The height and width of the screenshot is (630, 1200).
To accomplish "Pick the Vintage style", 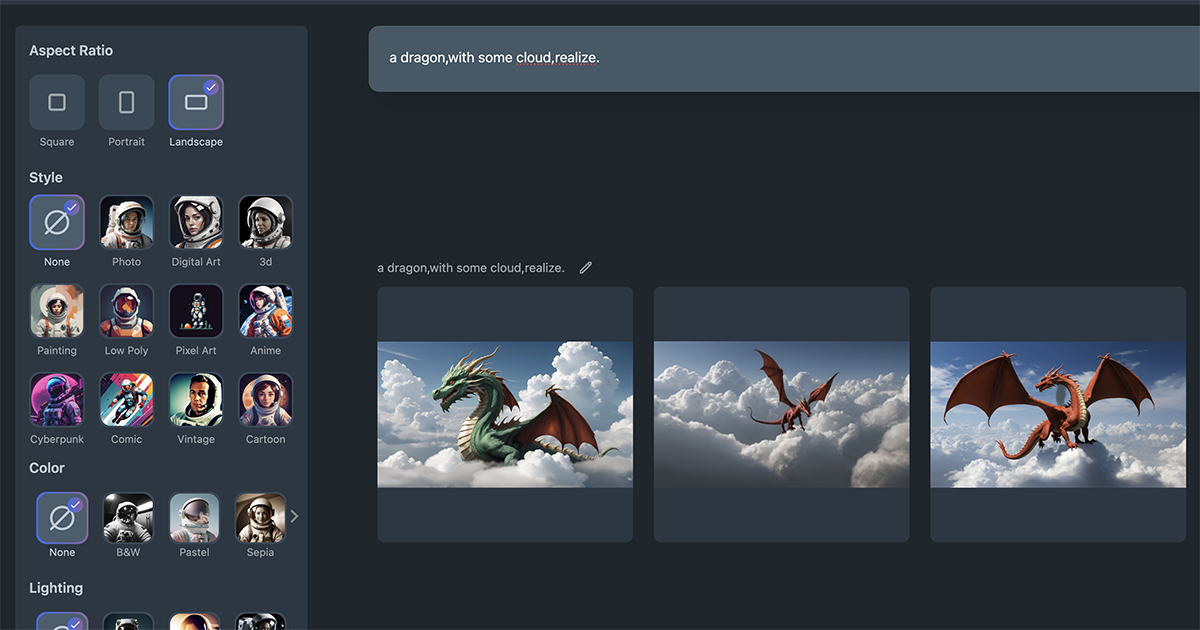I will (x=196, y=400).
